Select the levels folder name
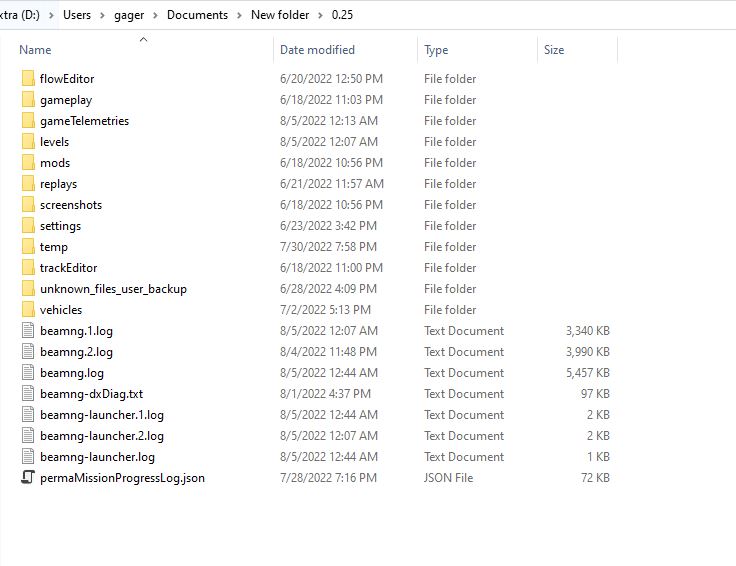This screenshot has height=566, width=736. coord(54,142)
